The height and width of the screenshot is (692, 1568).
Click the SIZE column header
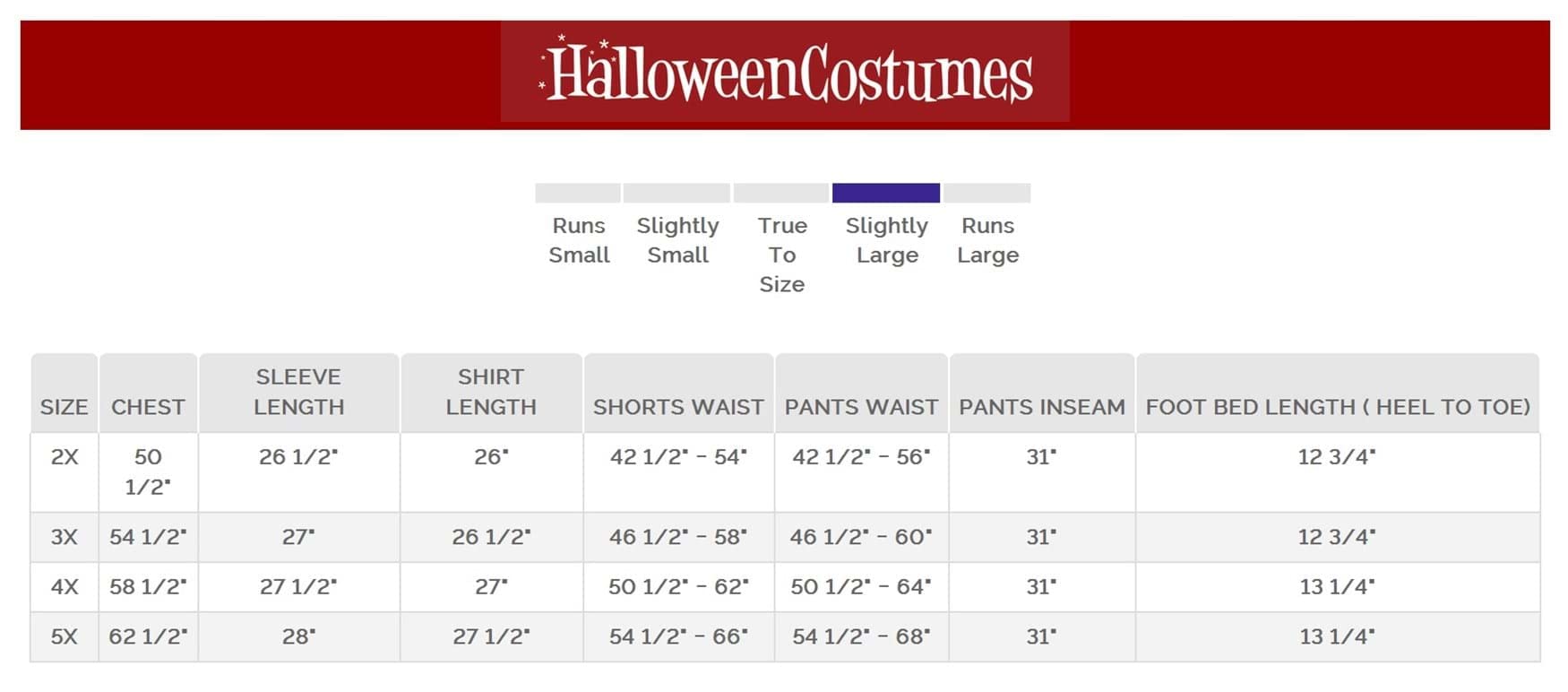[x=65, y=407]
